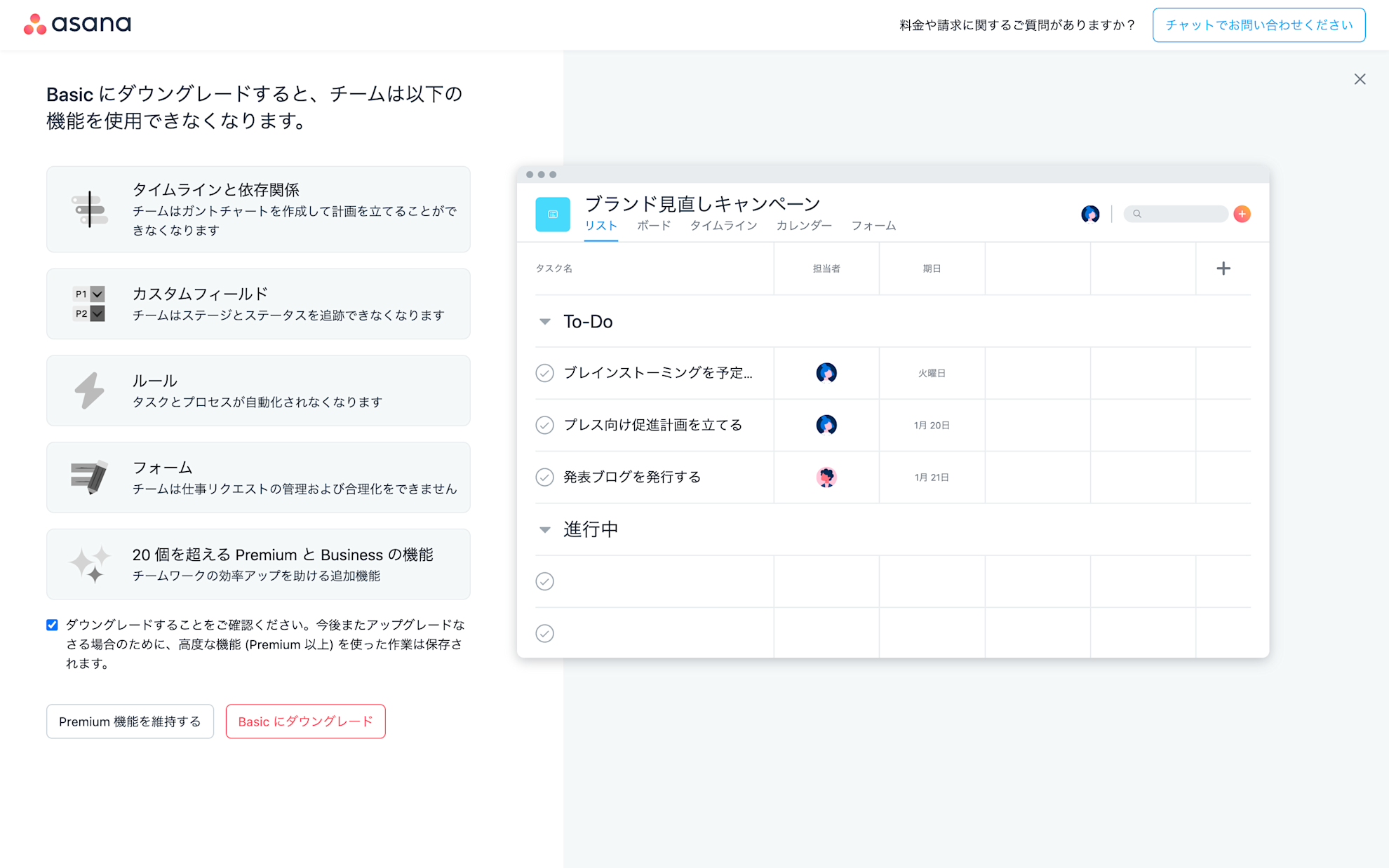The height and width of the screenshot is (868, 1389).
Task: Click the To-Do section heading text
Action: (588, 322)
